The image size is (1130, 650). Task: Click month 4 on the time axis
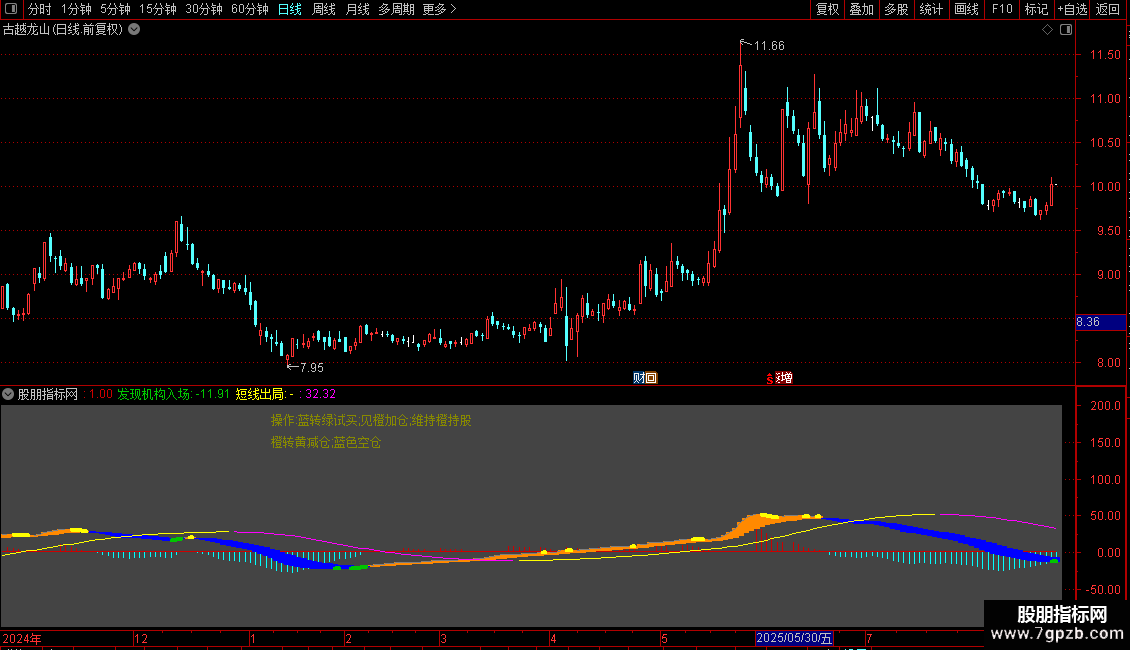click(x=553, y=638)
